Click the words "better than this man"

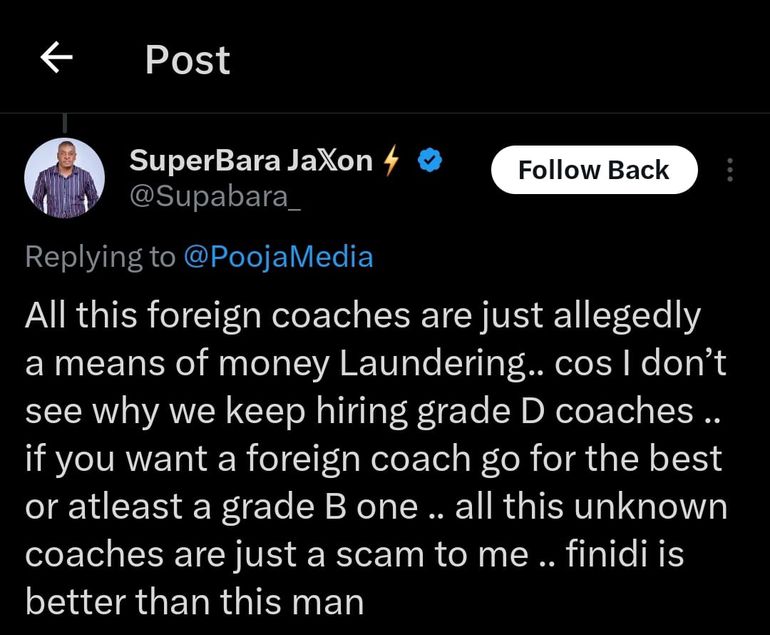(x=192, y=603)
